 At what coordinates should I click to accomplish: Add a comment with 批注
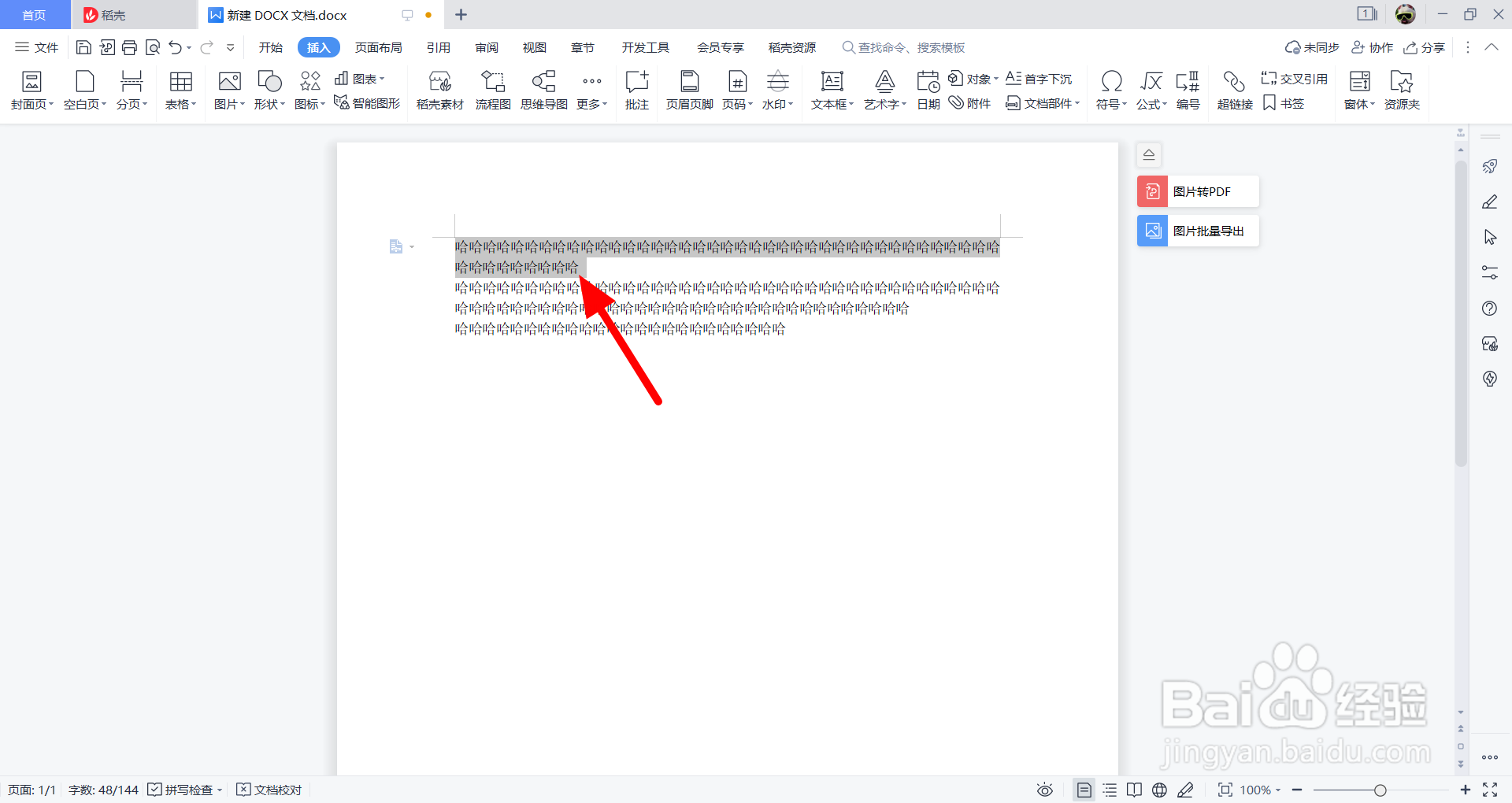click(636, 90)
